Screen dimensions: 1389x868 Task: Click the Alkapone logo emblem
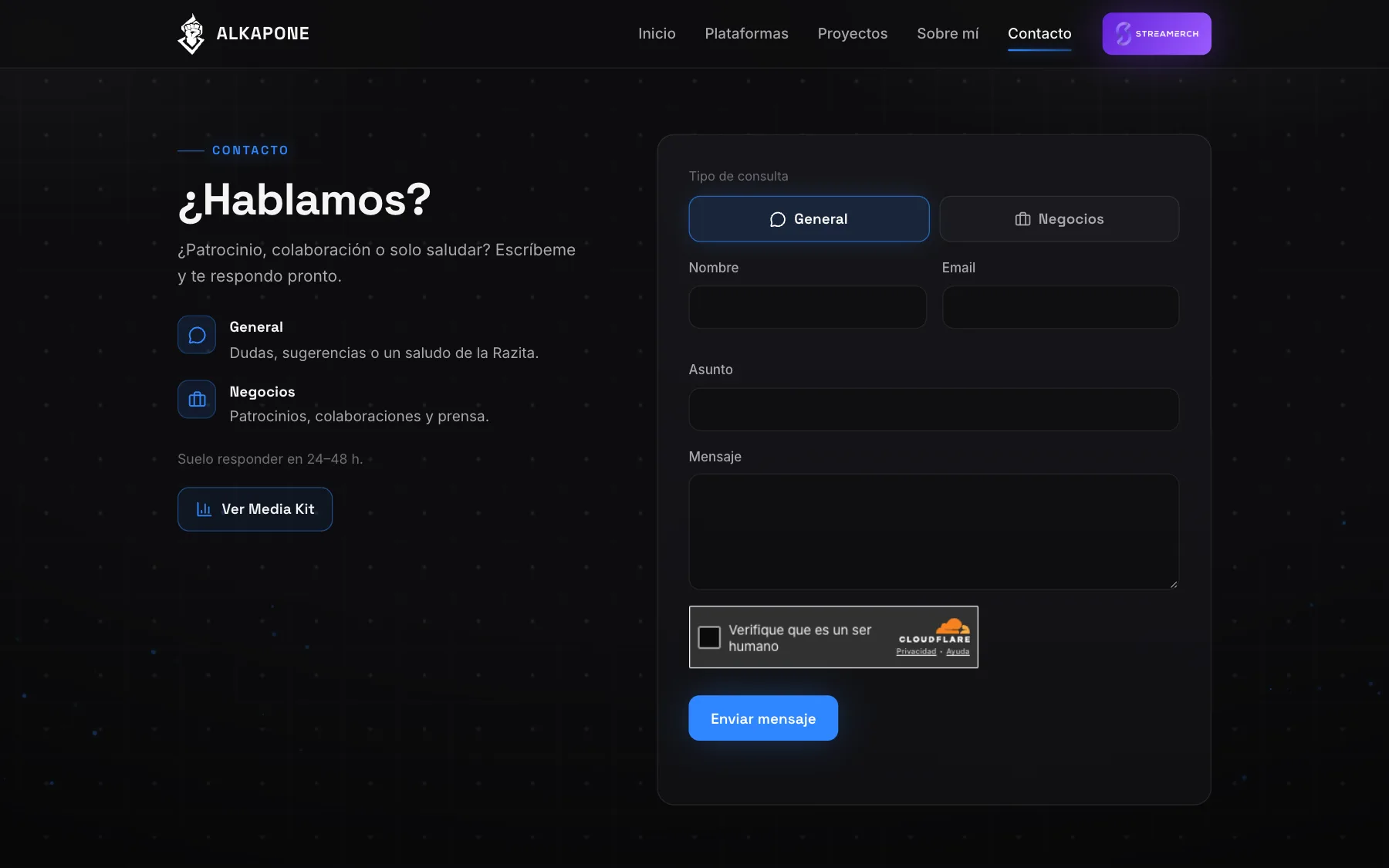tap(191, 34)
